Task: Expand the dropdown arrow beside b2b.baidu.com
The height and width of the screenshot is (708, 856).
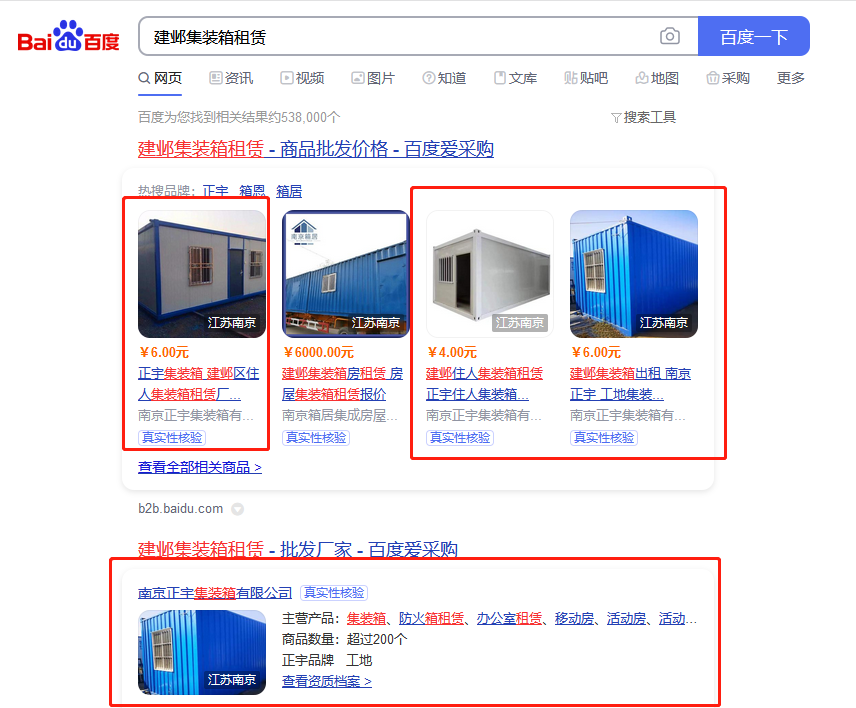Action: pyautogui.click(x=237, y=509)
